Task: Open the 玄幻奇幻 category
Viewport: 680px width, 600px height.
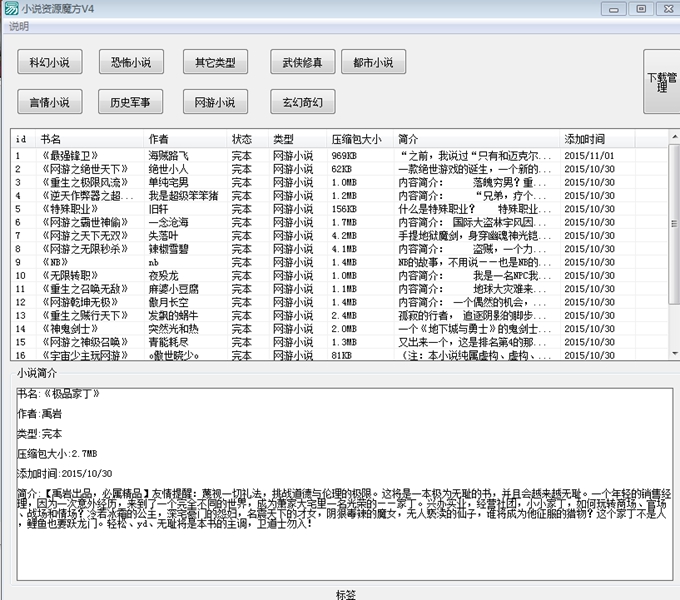Action: click(x=303, y=102)
